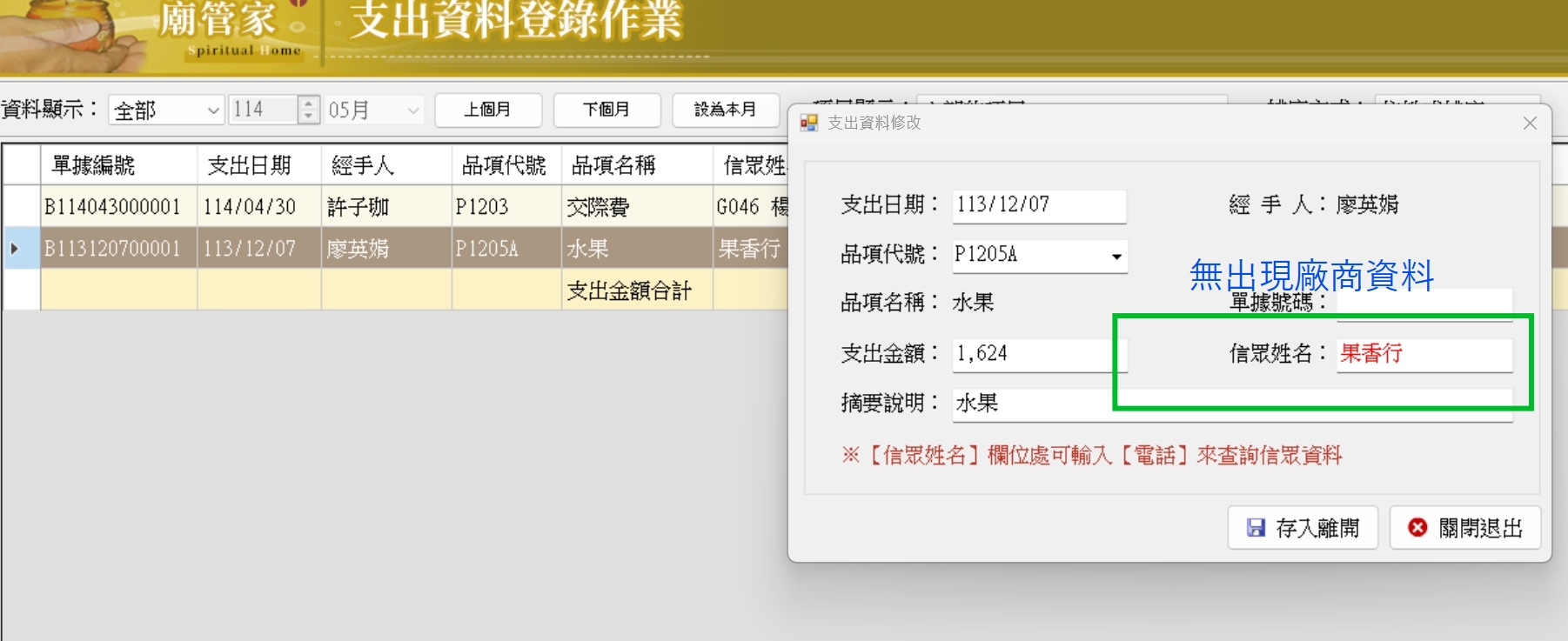
Task: Click the P1205A cell in the table
Action: click(x=506, y=249)
